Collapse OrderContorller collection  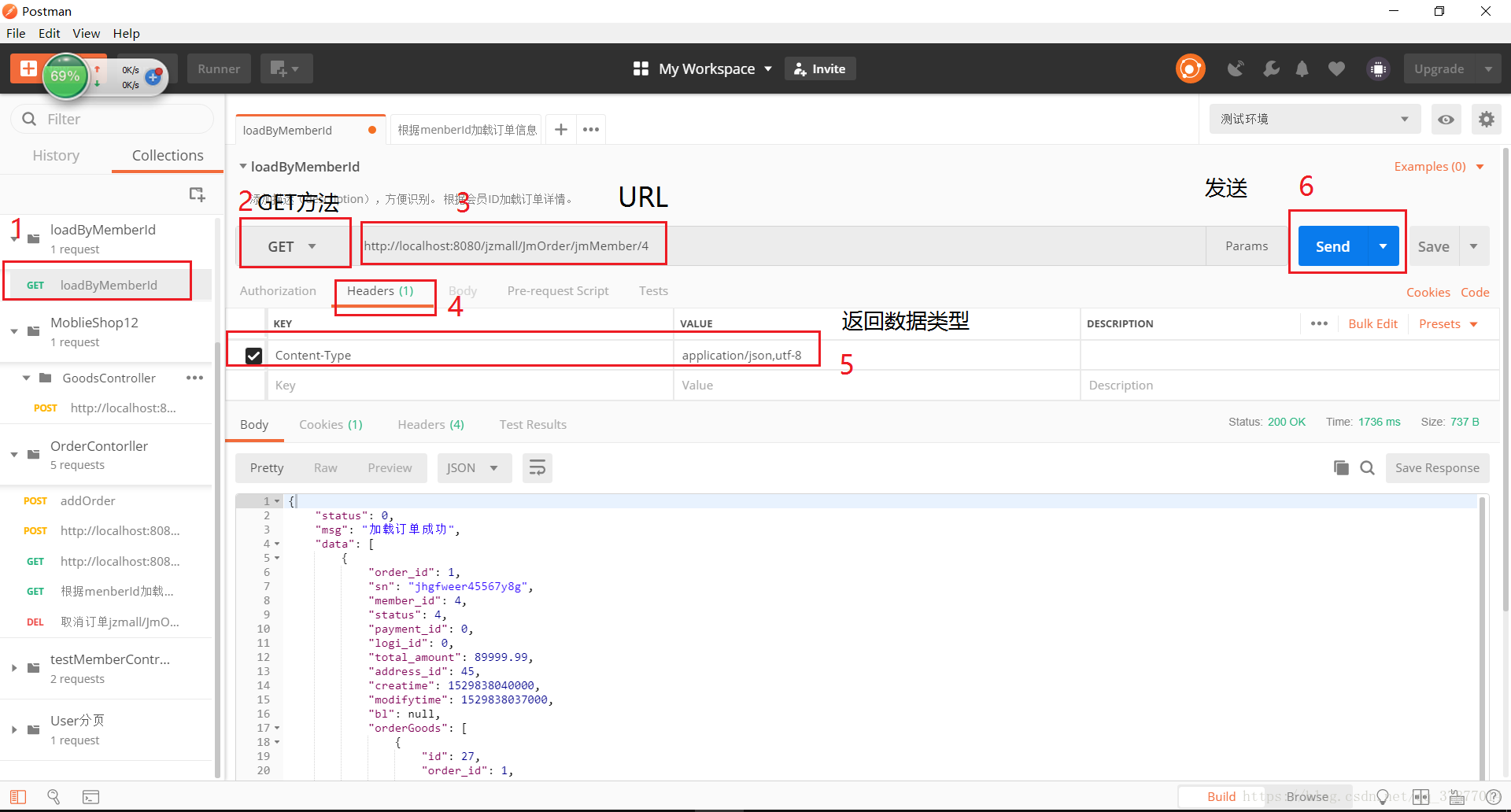pyautogui.click(x=14, y=455)
